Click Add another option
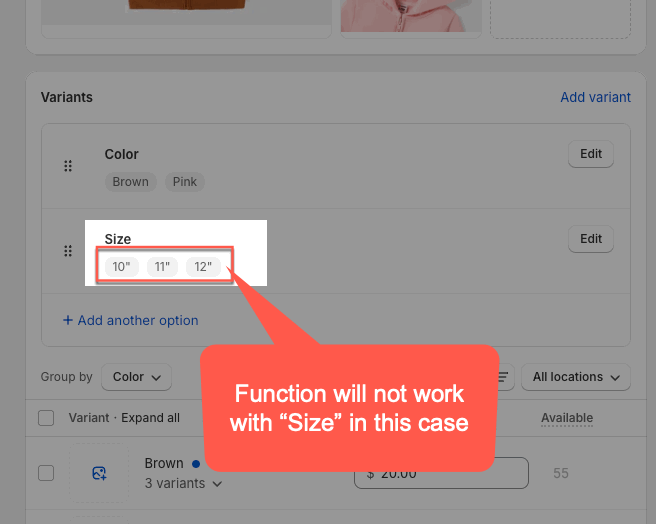The height and width of the screenshot is (524, 656). click(131, 320)
